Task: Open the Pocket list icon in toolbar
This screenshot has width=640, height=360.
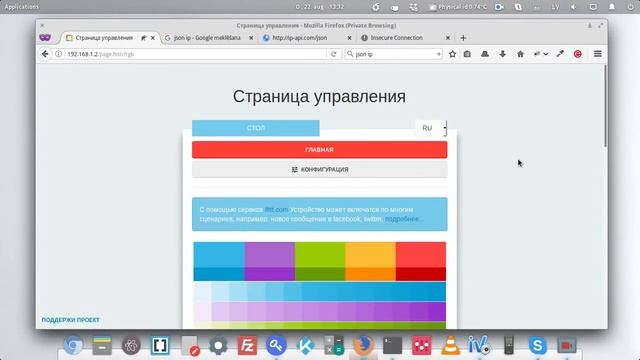Action: click(485, 54)
